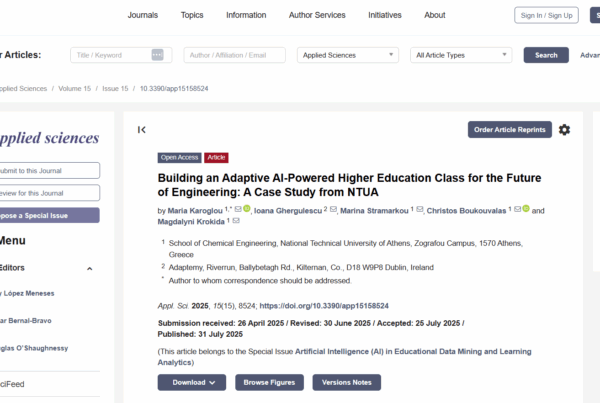The image size is (600, 403).
Task: Email Marina Stramarkou via envelope icon
Action: [420, 209]
